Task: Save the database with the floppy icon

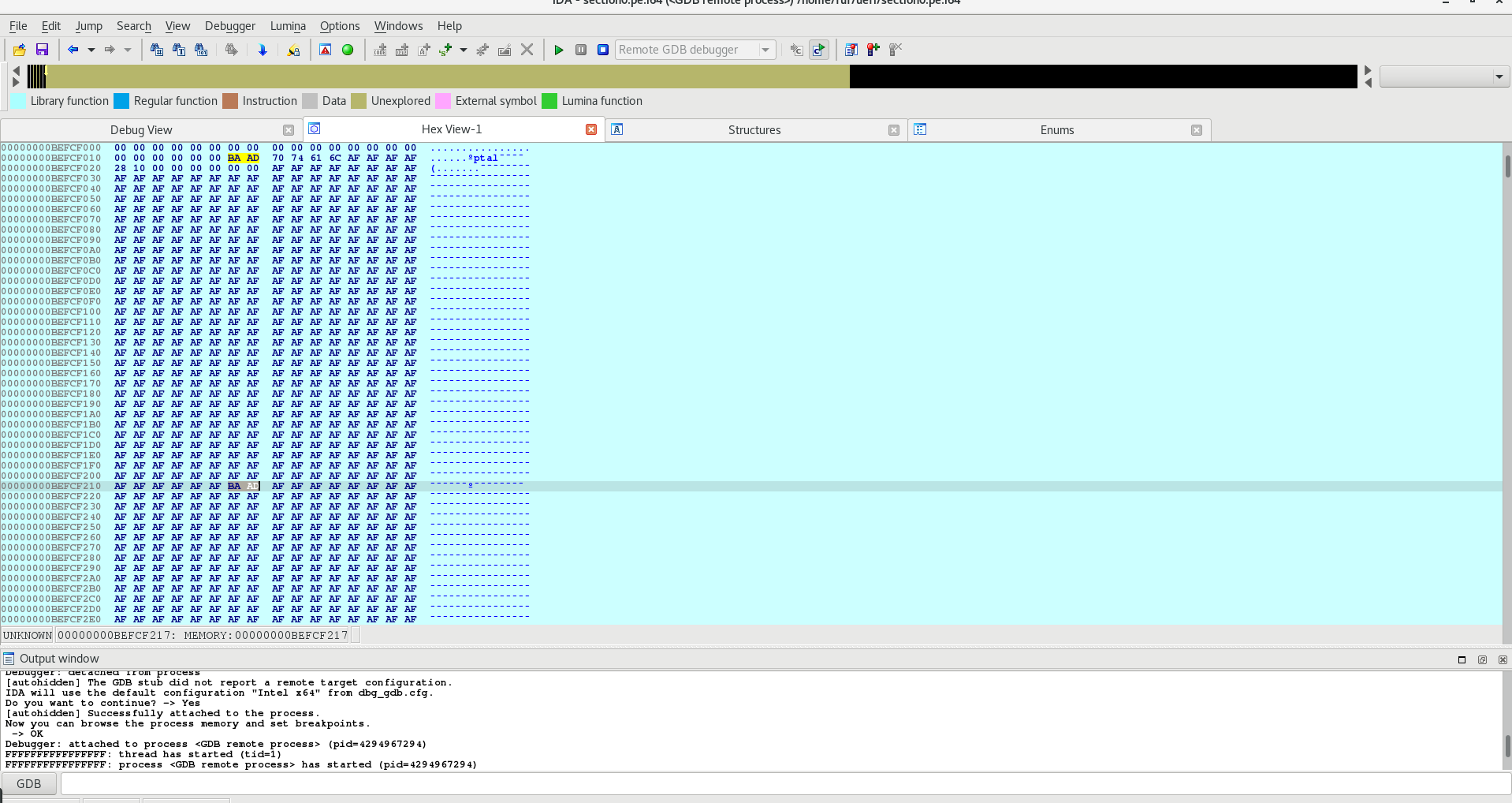Action: click(43, 50)
